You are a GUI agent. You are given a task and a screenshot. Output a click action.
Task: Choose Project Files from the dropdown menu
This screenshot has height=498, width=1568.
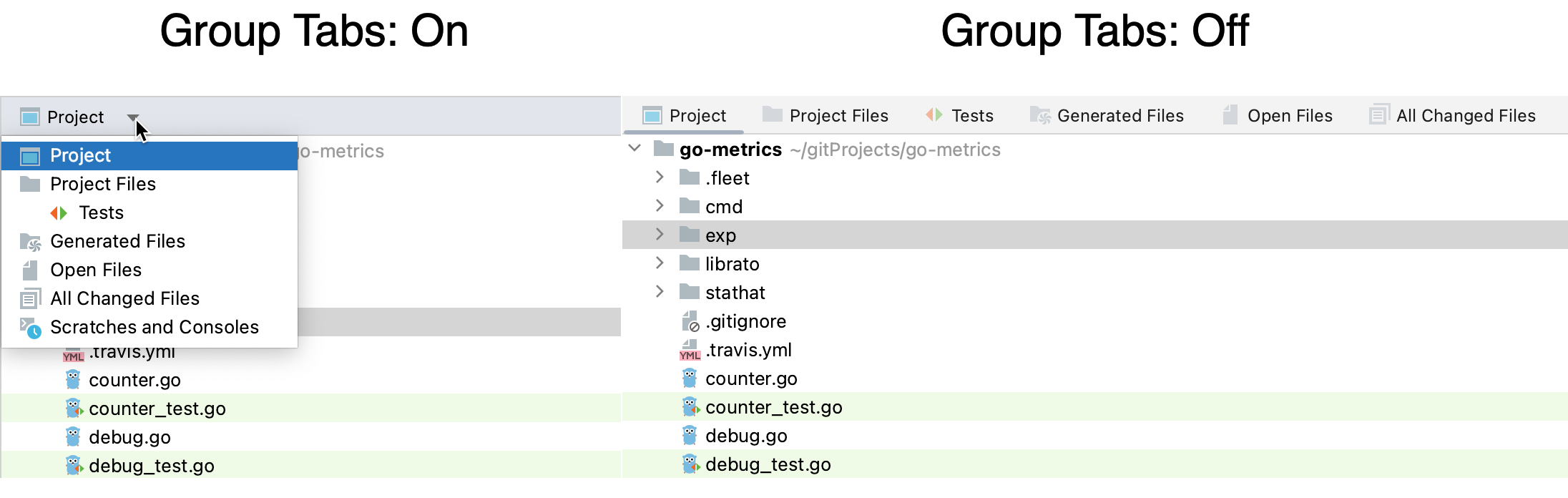[103, 184]
